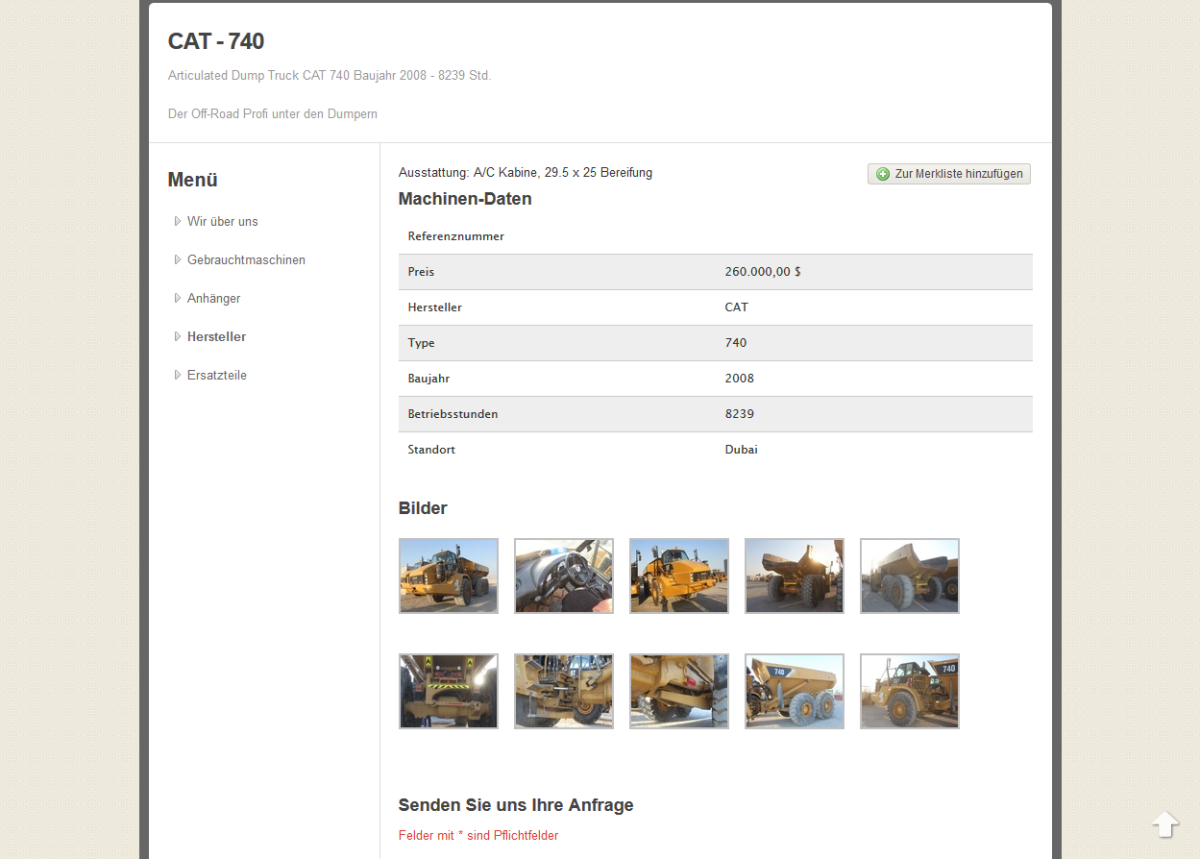Click the 'Baujahr' table row label
The height and width of the screenshot is (859, 1200).
429,378
